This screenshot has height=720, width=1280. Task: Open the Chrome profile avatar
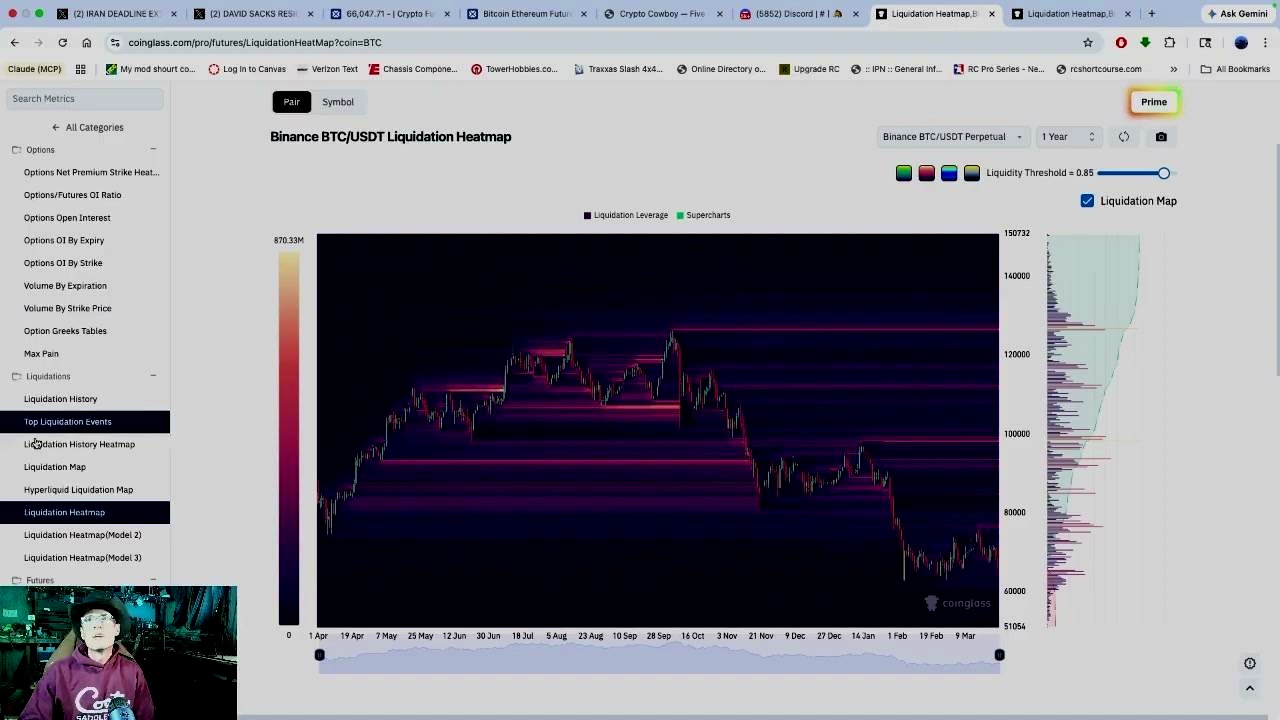tap(1241, 43)
